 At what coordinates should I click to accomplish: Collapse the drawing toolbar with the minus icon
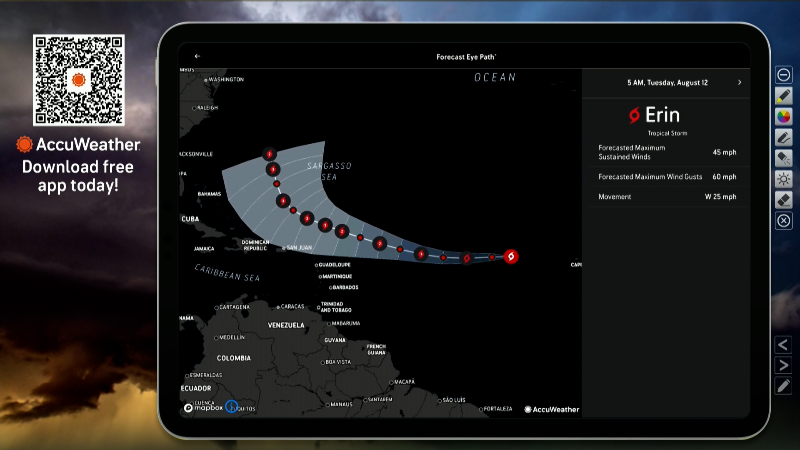point(784,75)
